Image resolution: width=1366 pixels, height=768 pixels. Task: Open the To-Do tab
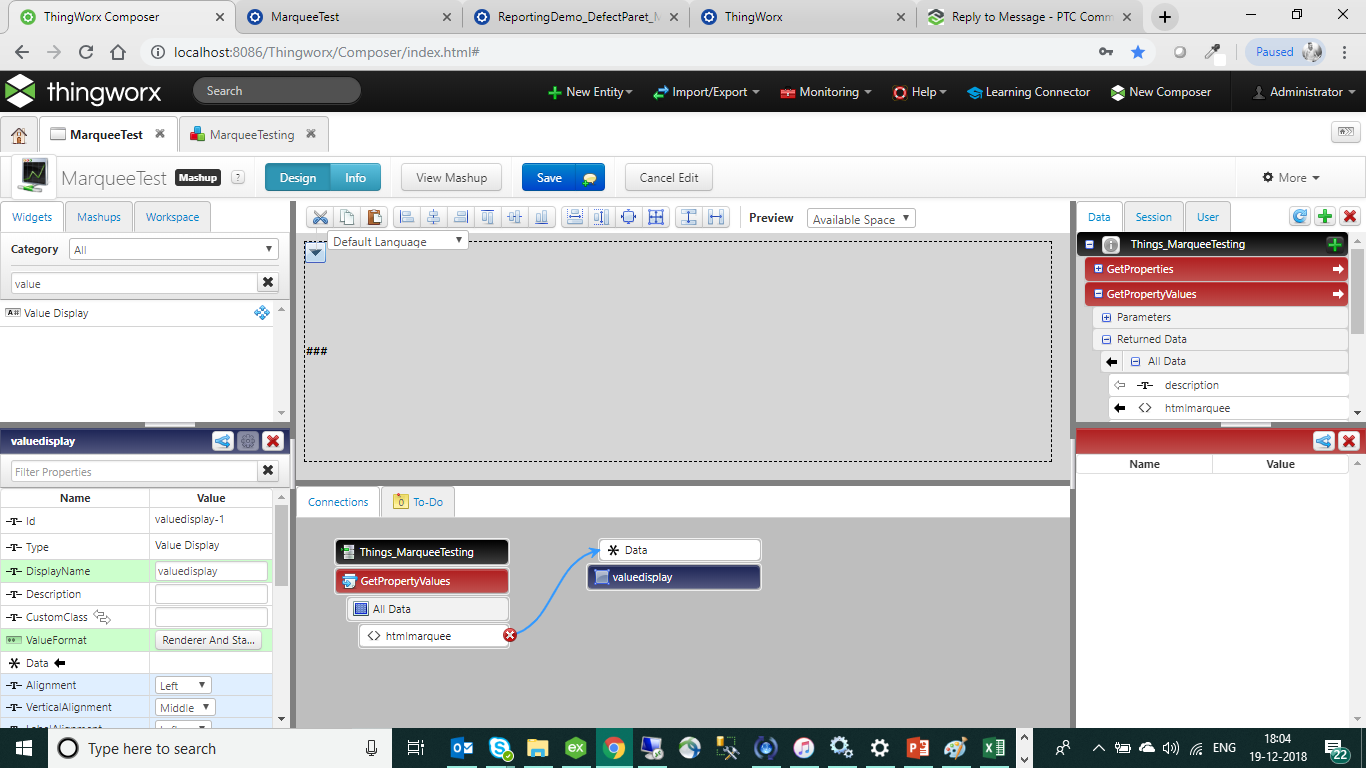pos(418,502)
